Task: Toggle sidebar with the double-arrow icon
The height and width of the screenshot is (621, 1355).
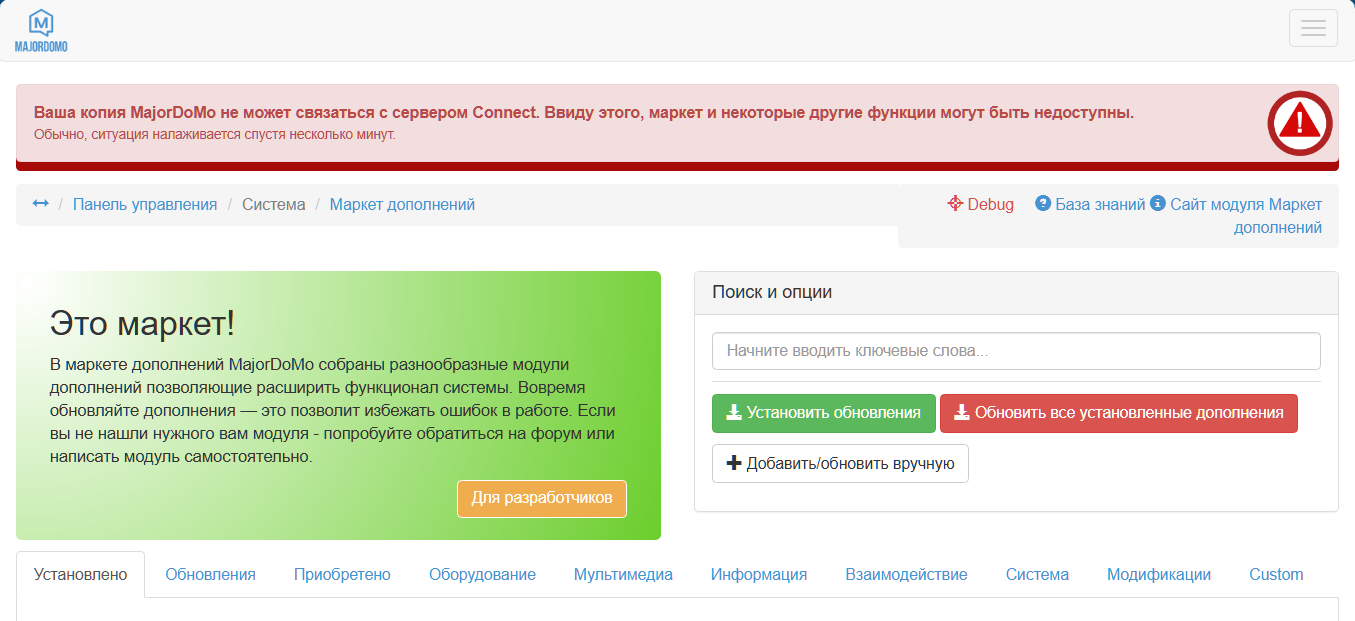Action: (x=41, y=204)
